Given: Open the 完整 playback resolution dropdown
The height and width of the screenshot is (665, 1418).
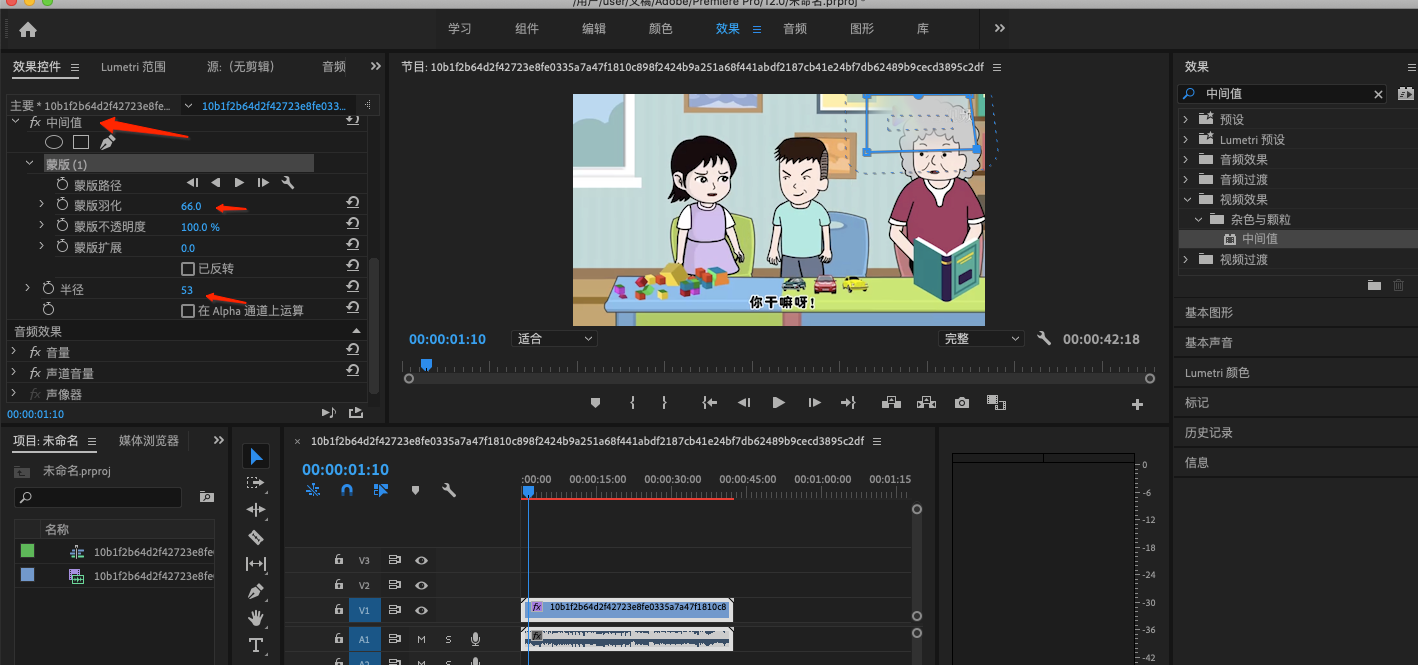Looking at the screenshot, I should tap(981, 339).
